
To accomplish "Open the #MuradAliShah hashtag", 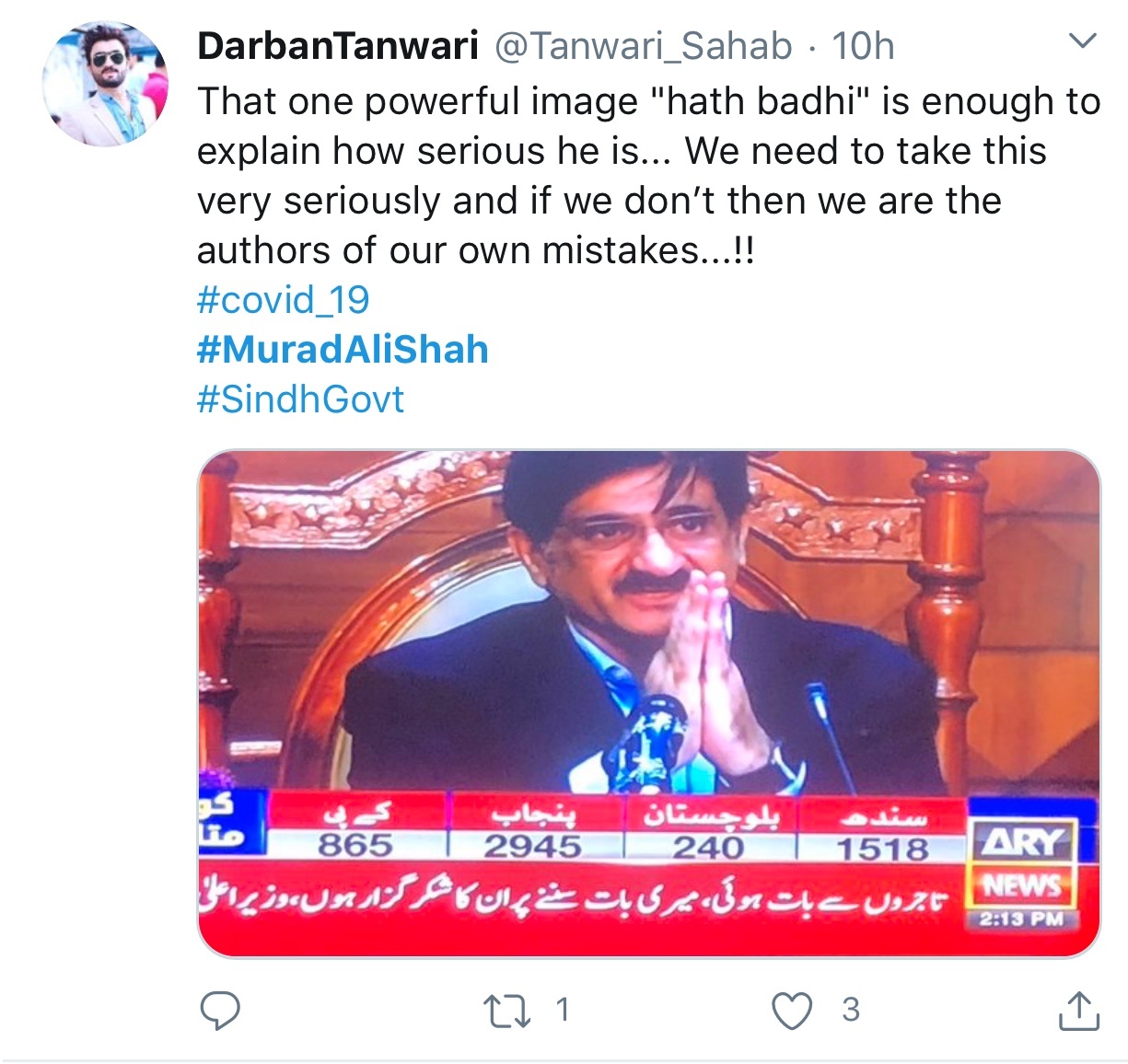I will pyautogui.click(x=343, y=350).
